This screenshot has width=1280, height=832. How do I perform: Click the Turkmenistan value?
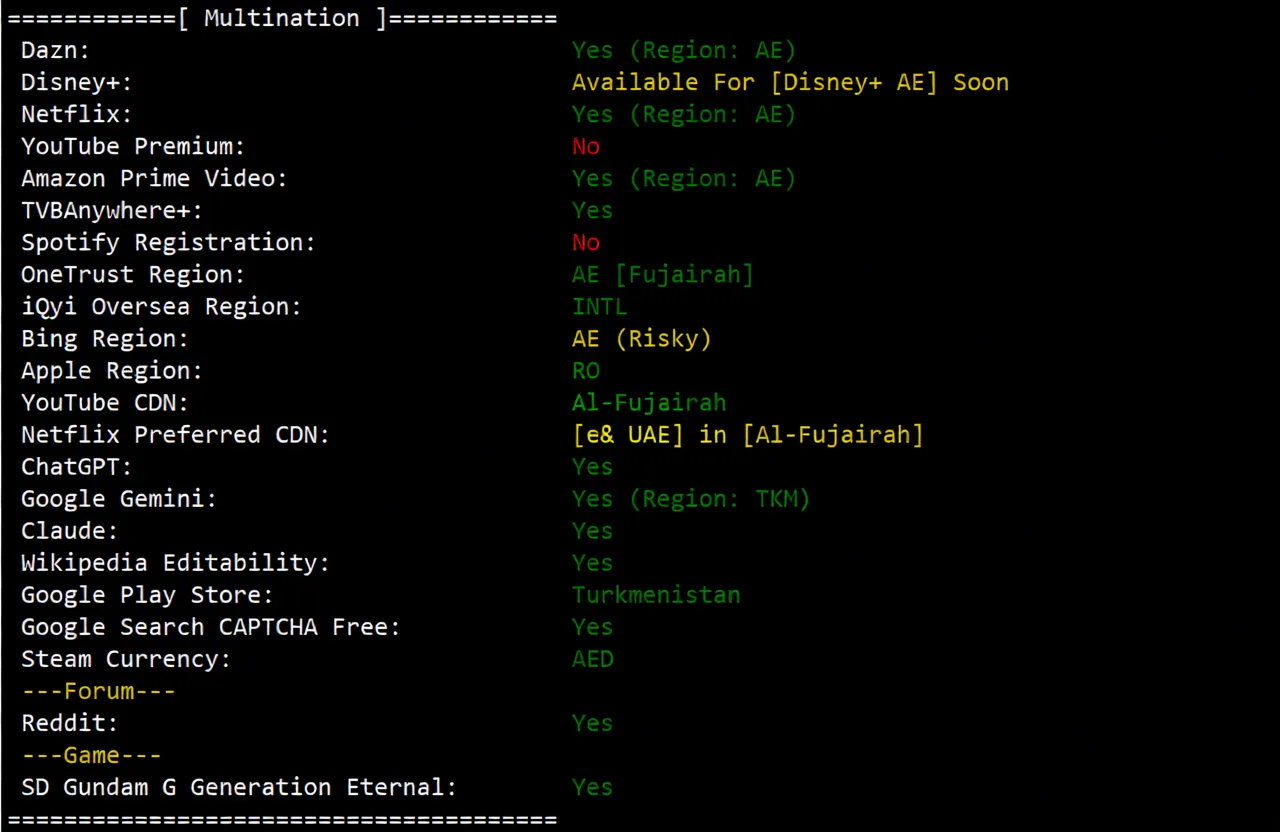coord(656,594)
